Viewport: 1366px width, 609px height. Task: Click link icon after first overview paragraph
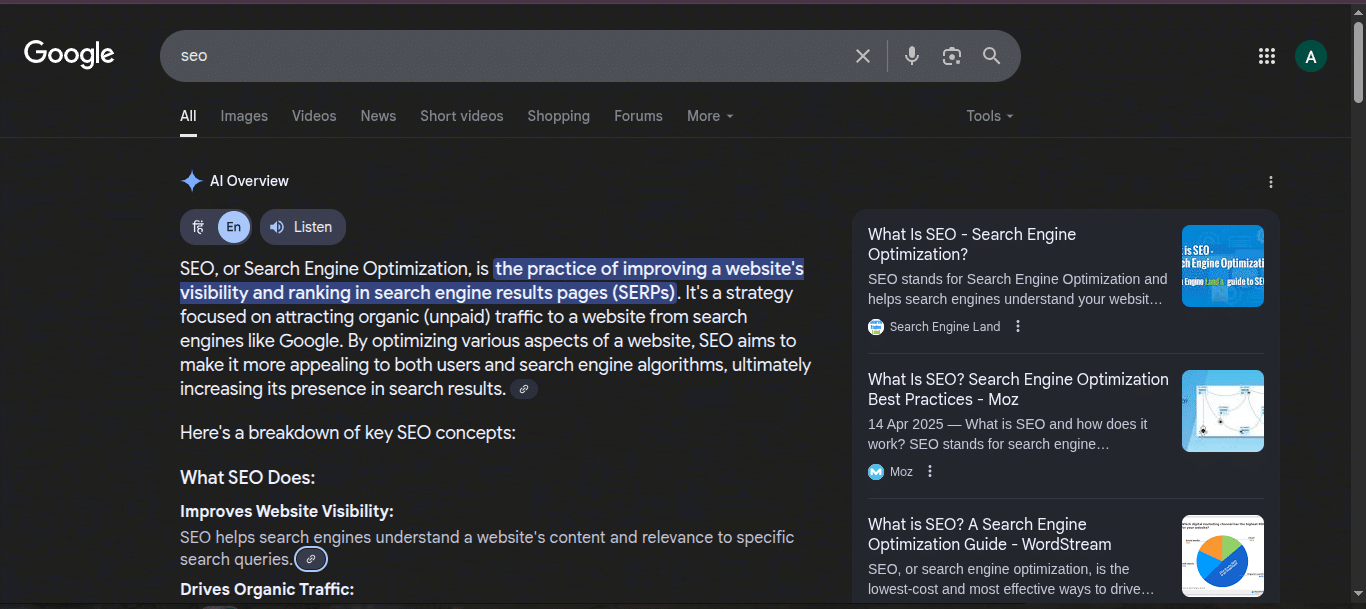[524, 389]
